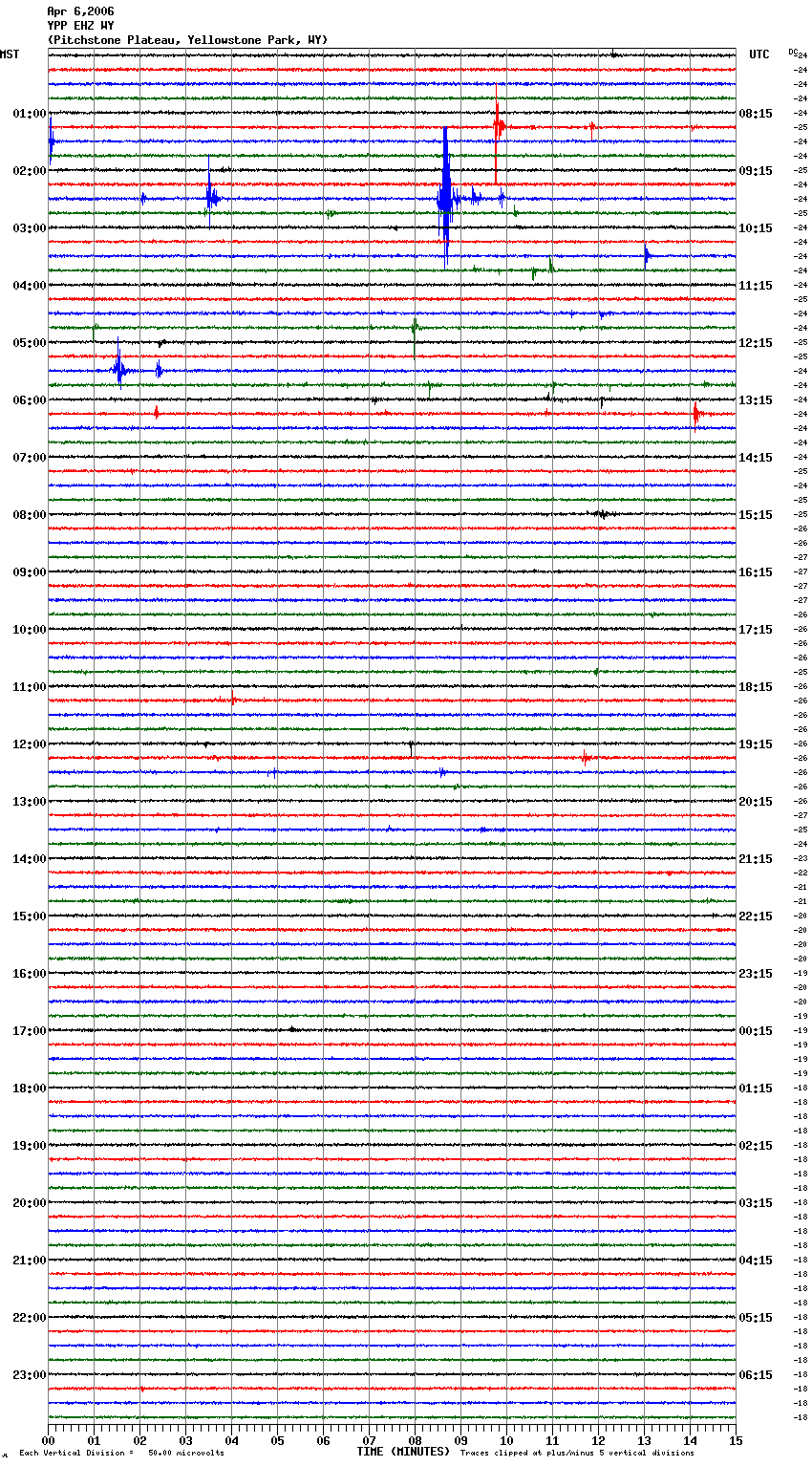Click the UTC time label '16:15'

tap(756, 572)
